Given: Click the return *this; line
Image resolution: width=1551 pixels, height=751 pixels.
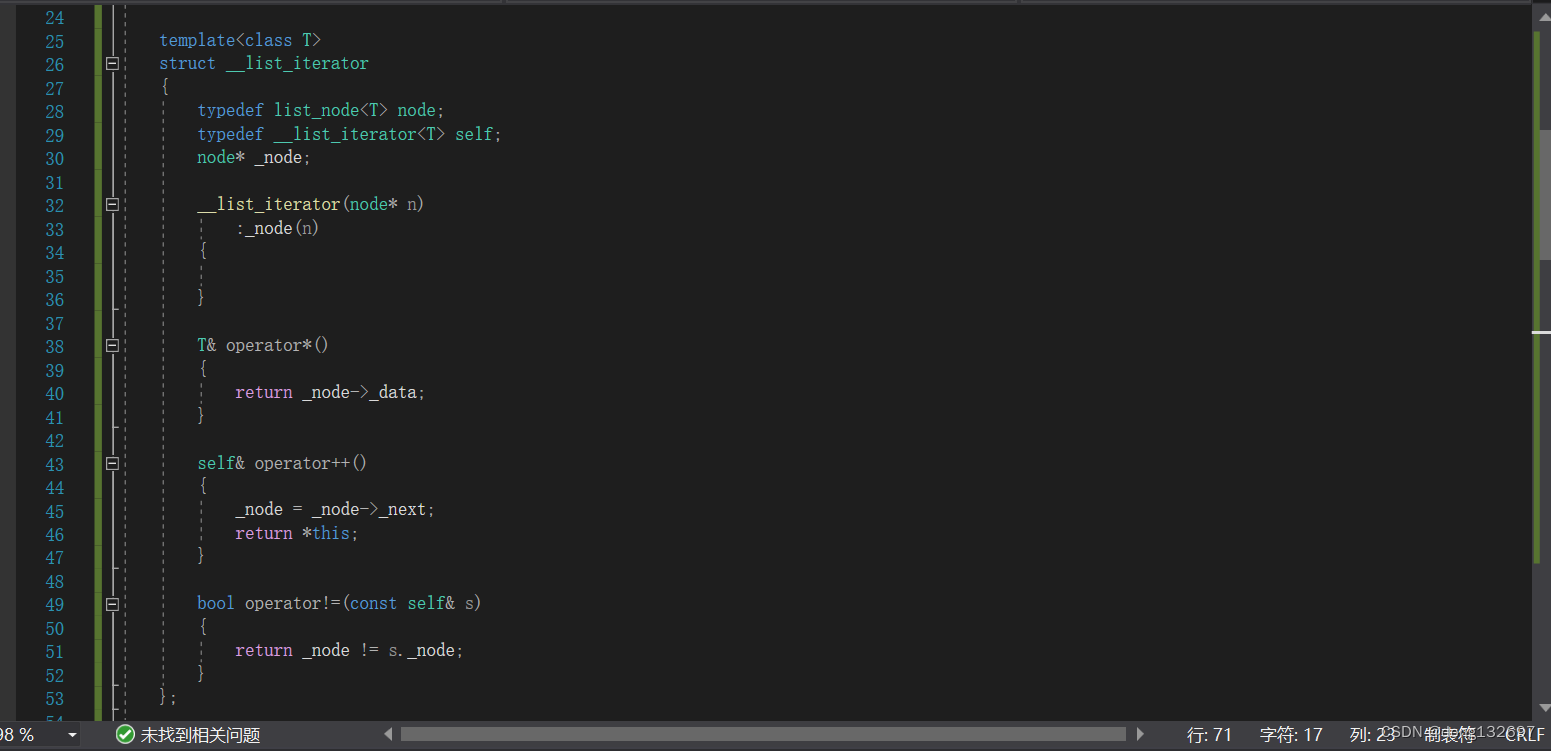Looking at the screenshot, I should pos(296,533).
